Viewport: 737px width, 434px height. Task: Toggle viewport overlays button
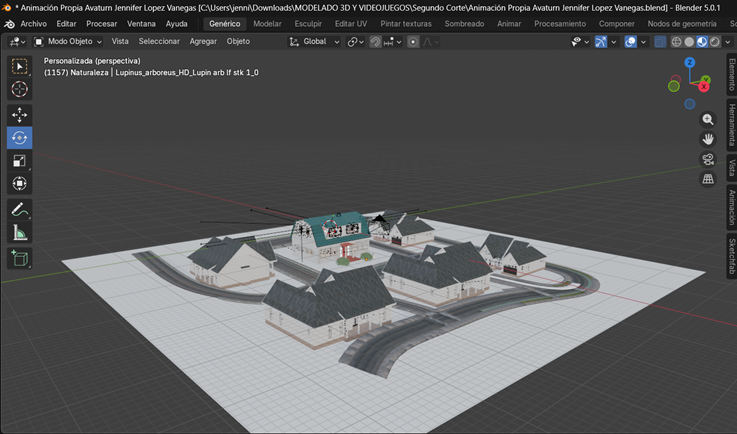pos(630,42)
